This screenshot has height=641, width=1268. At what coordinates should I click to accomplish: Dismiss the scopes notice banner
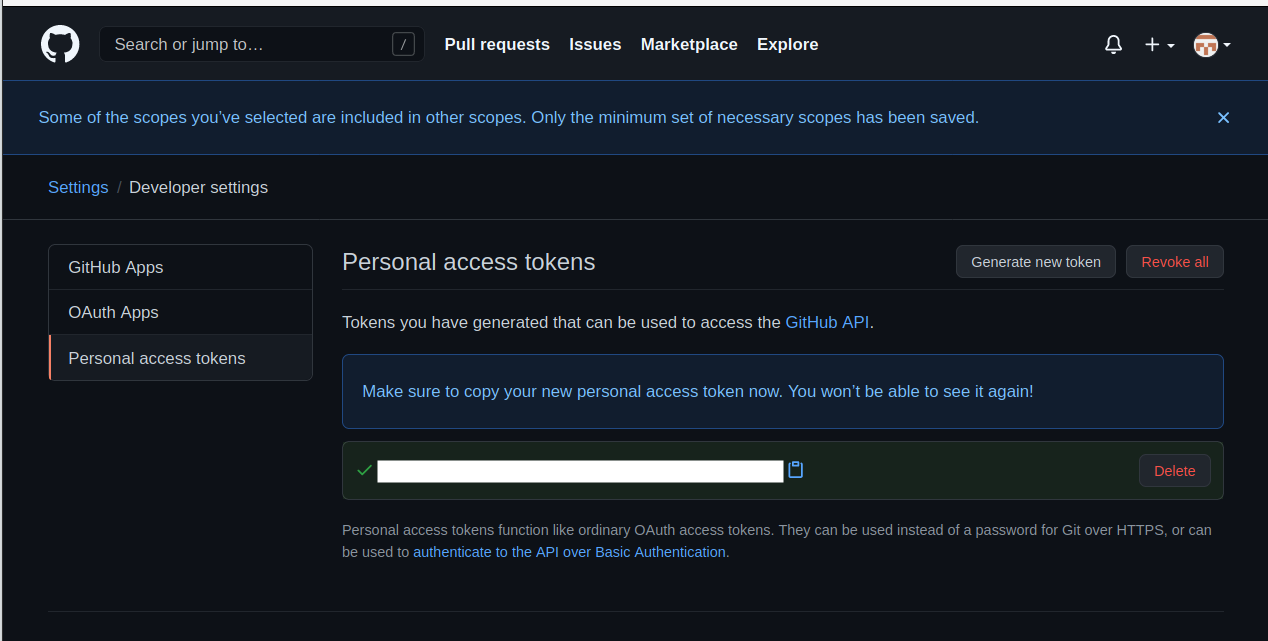pyautogui.click(x=1223, y=118)
